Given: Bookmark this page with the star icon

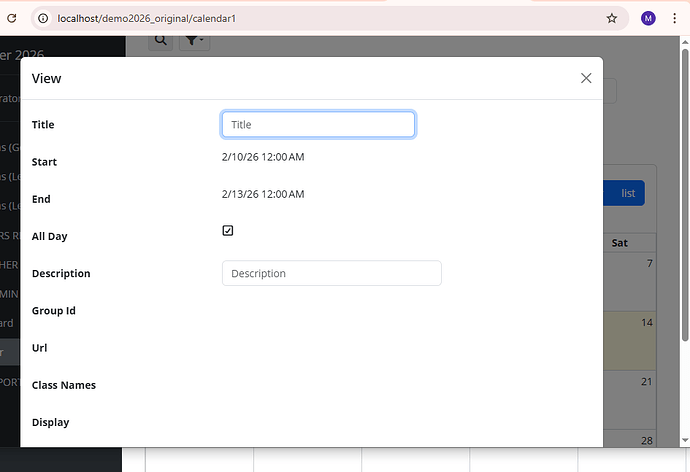Looking at the screenshot, I should (611, 18).
